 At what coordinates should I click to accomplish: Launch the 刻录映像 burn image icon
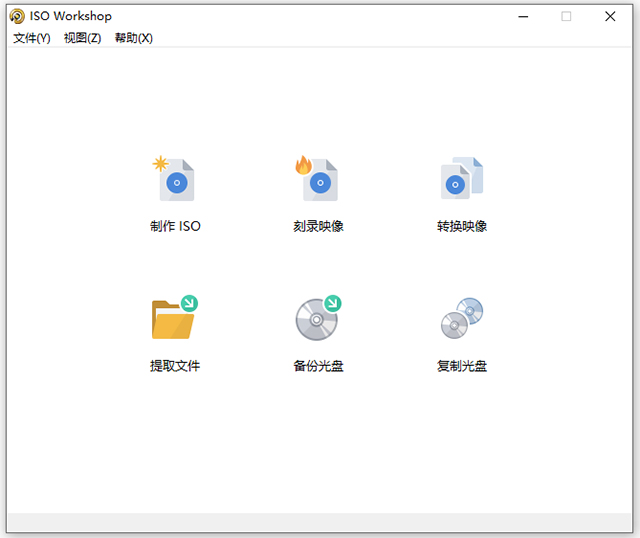317,178
